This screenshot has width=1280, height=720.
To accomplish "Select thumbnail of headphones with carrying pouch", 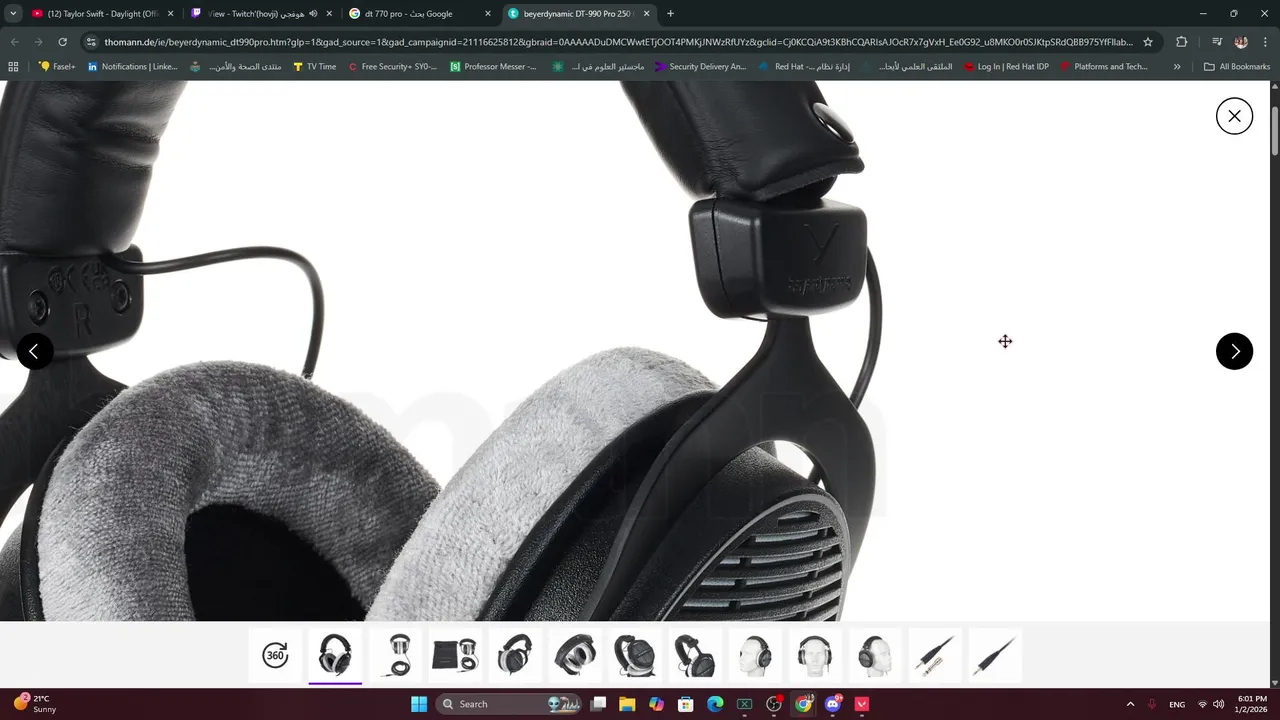I will (x=455, y=655).
